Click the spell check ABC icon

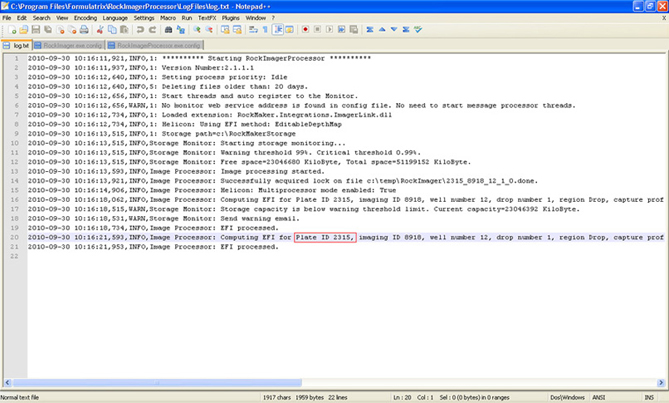(x=418, y=29)
